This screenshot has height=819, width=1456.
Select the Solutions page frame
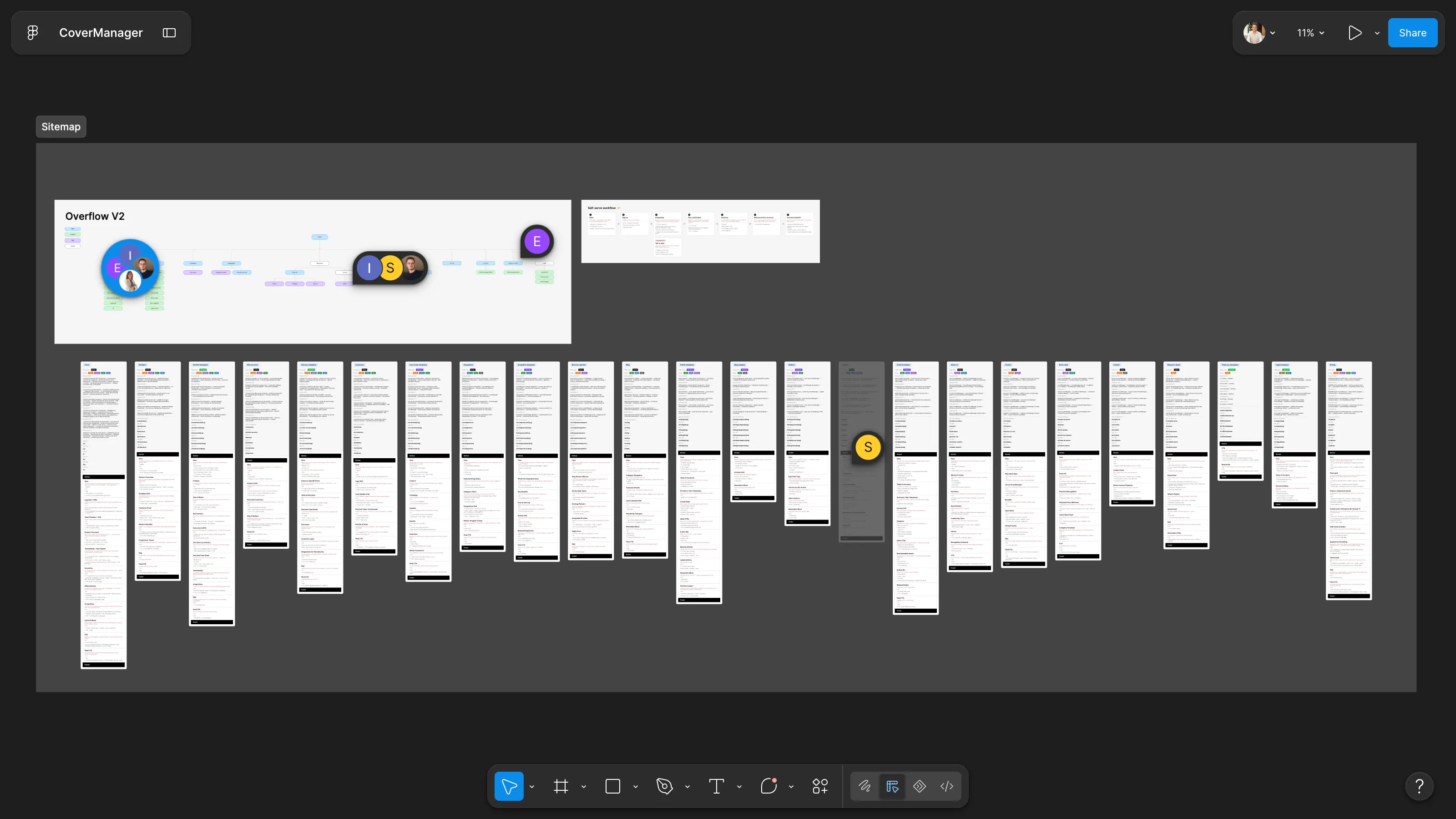(158, 471)
